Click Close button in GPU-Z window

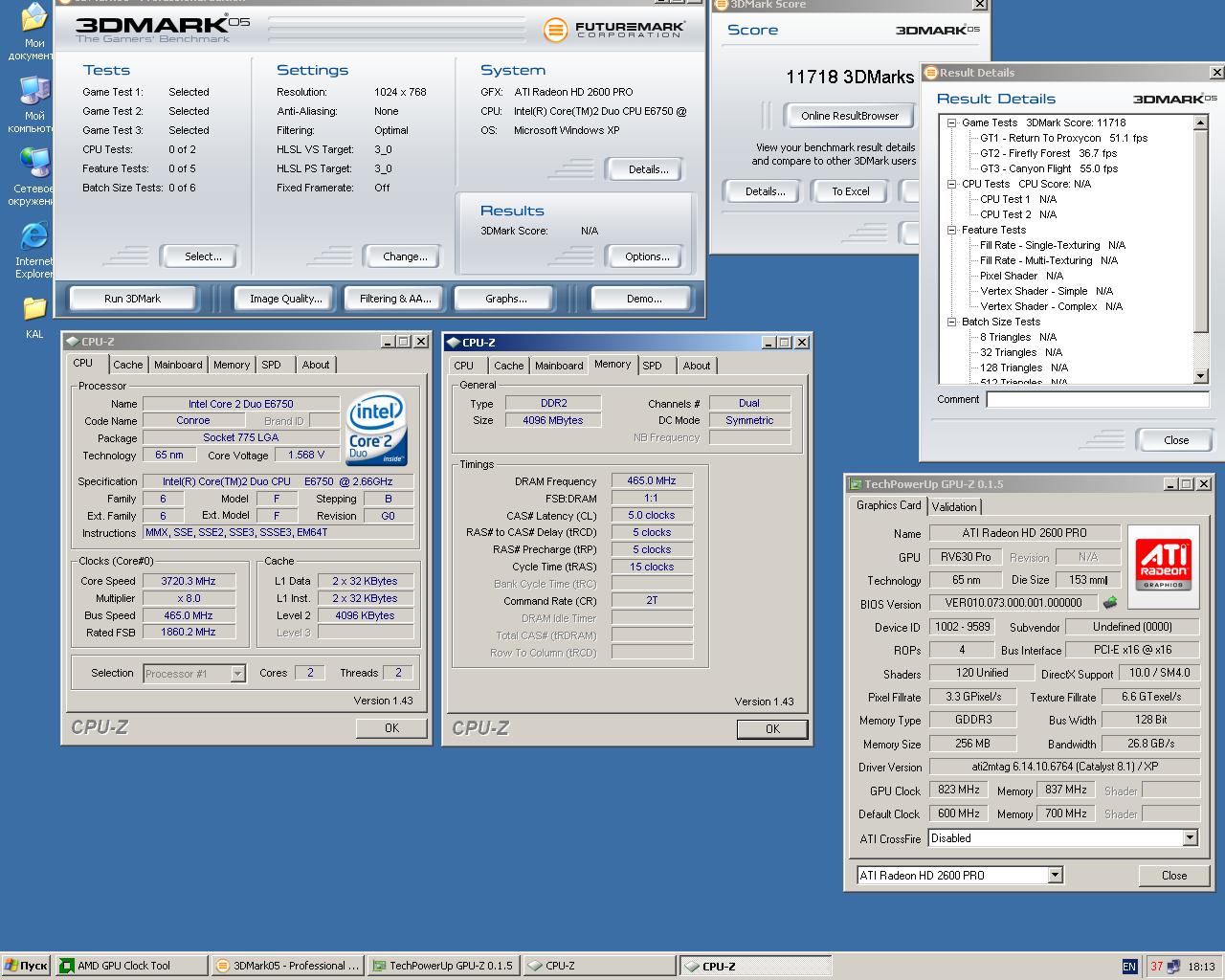click(x=1174, y=876)
